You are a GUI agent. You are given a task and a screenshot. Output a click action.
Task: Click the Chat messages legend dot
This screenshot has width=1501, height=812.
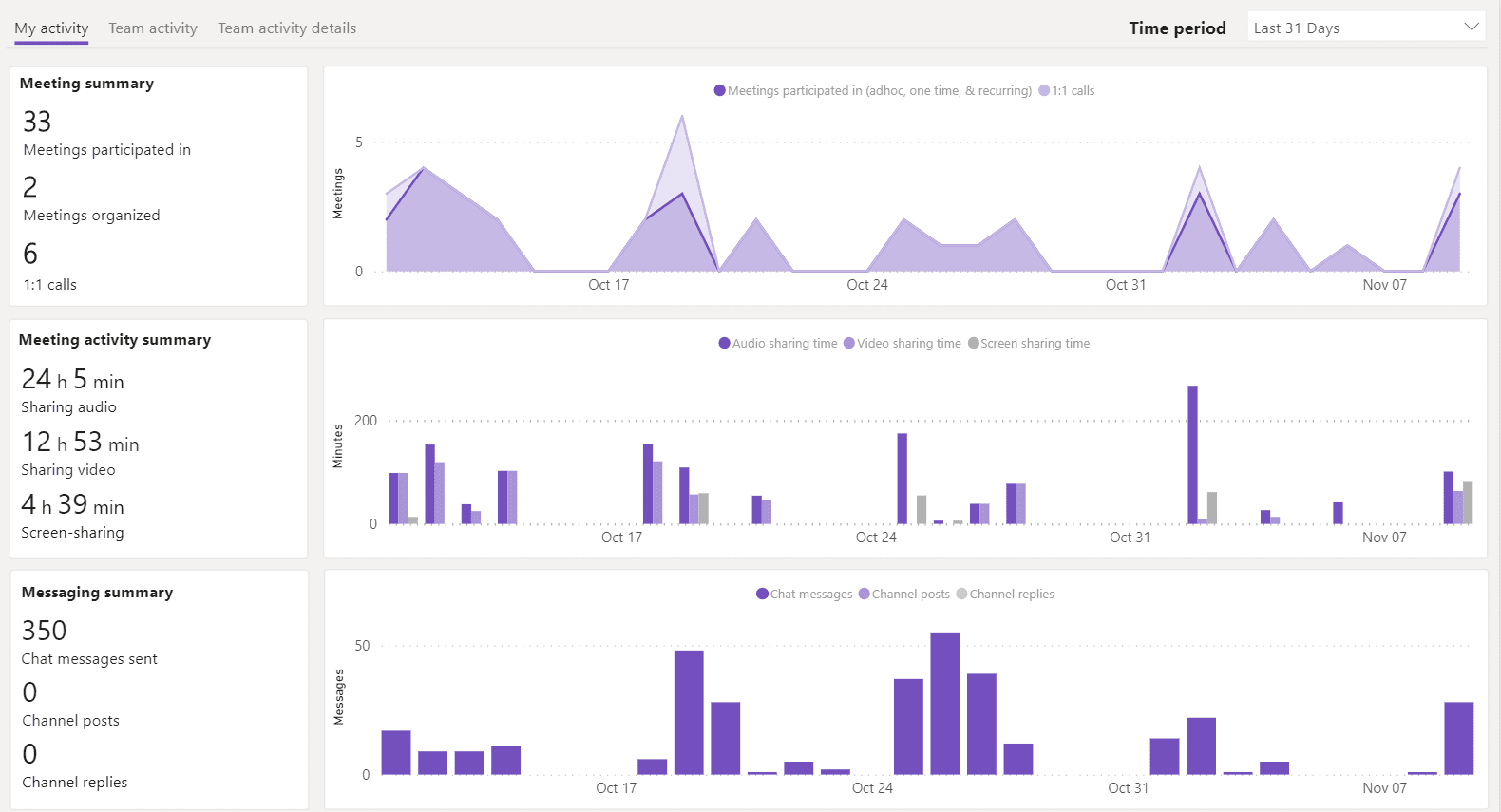tap(762, 595)
